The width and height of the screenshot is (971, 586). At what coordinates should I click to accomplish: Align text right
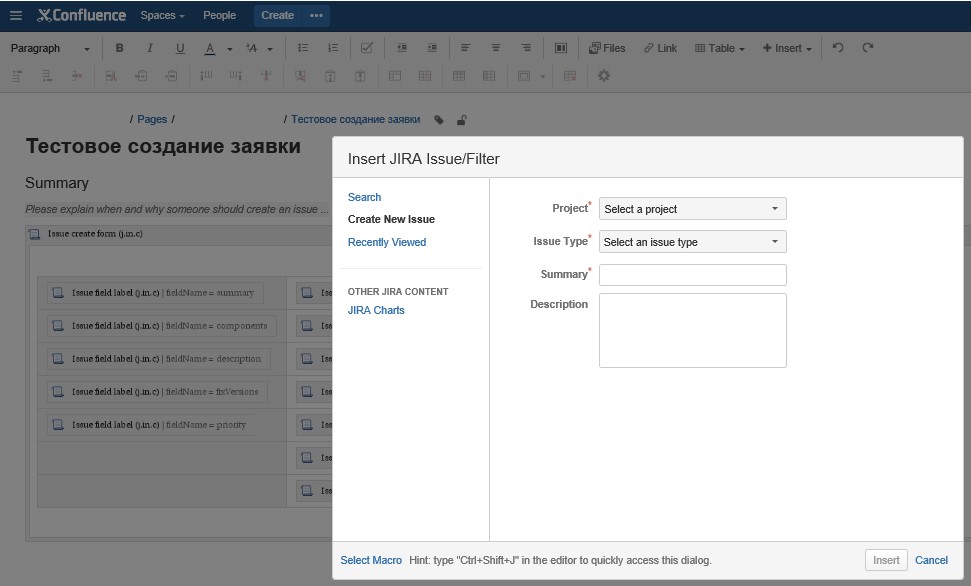click(x=526, y=48)
